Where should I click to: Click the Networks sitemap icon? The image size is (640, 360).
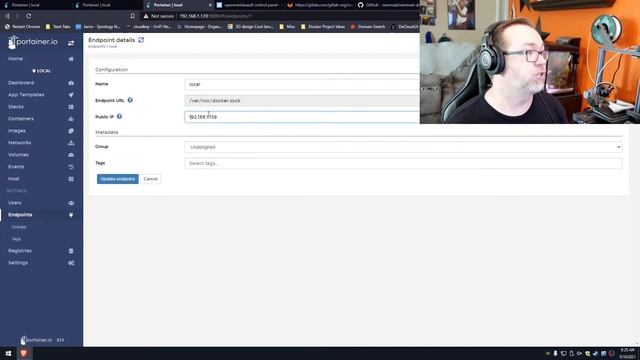71,143
